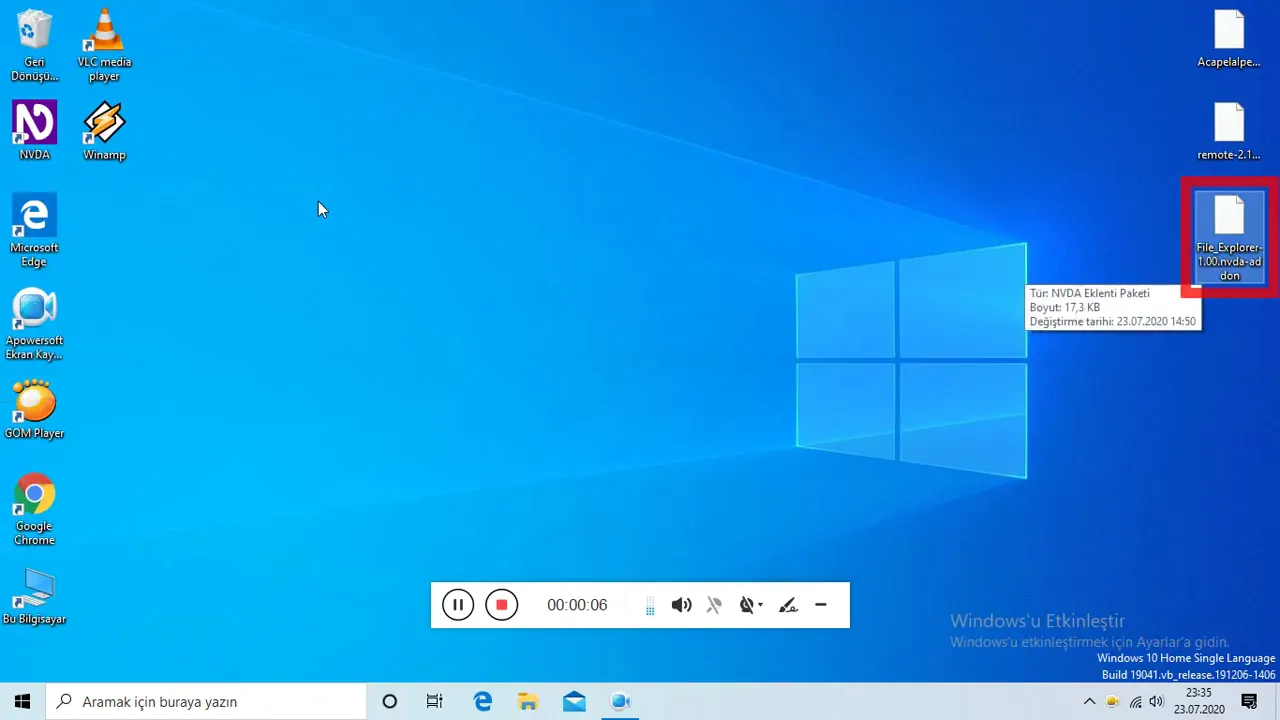Open the webcam dropdown in recorder toolbar
1280x720 pixels.
751,605
